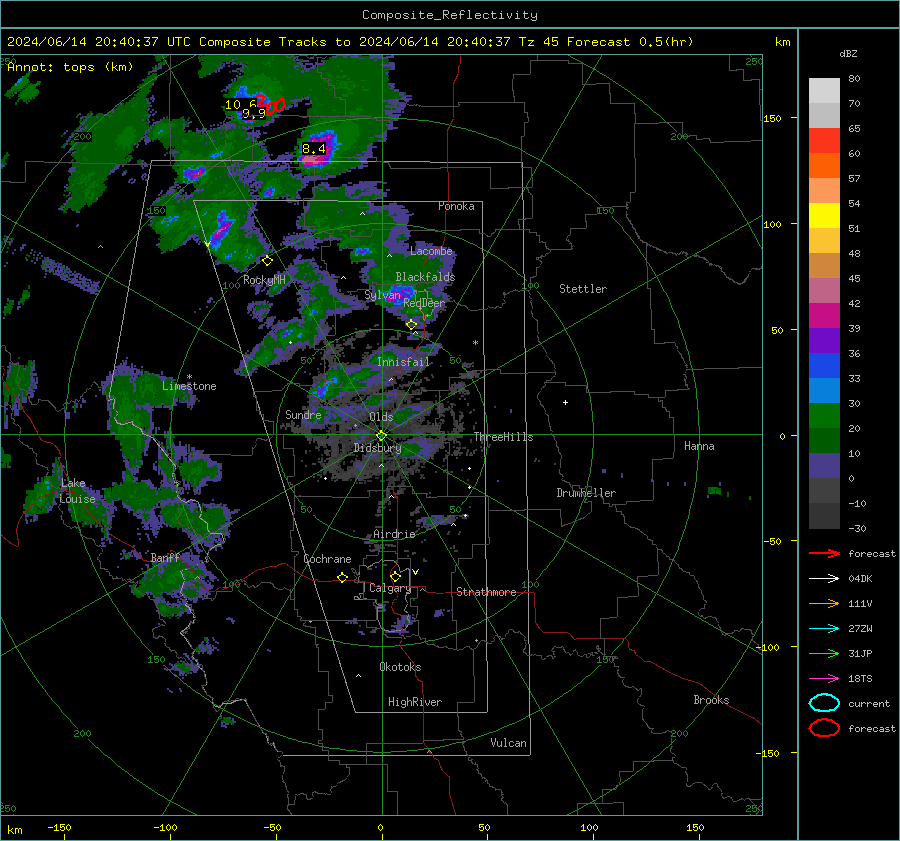
Task: Click the 'Forecast 0.5(hr)' header text
Action: click(630, 42)
